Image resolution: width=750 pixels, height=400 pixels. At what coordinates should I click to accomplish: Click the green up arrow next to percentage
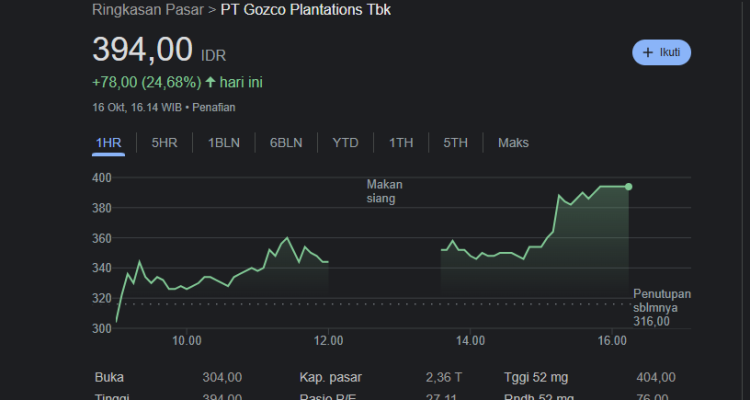coord(210,82)
